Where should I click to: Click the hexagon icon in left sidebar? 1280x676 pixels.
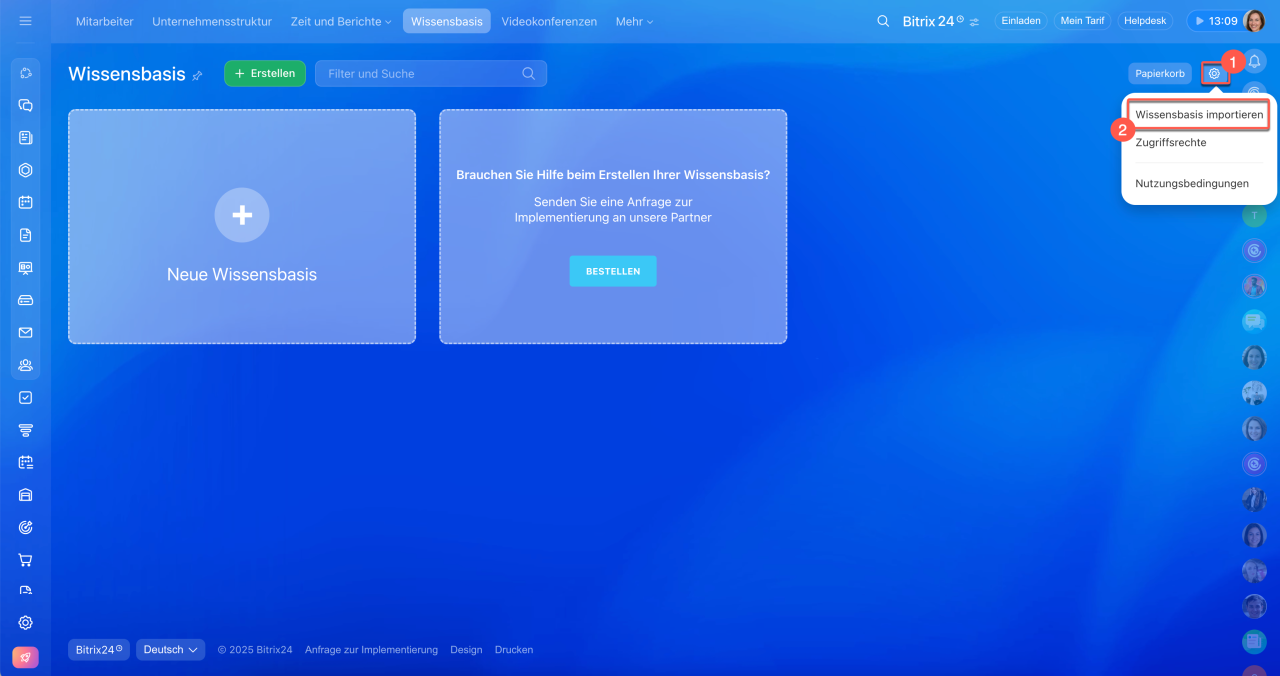click(x=26, y=170)
